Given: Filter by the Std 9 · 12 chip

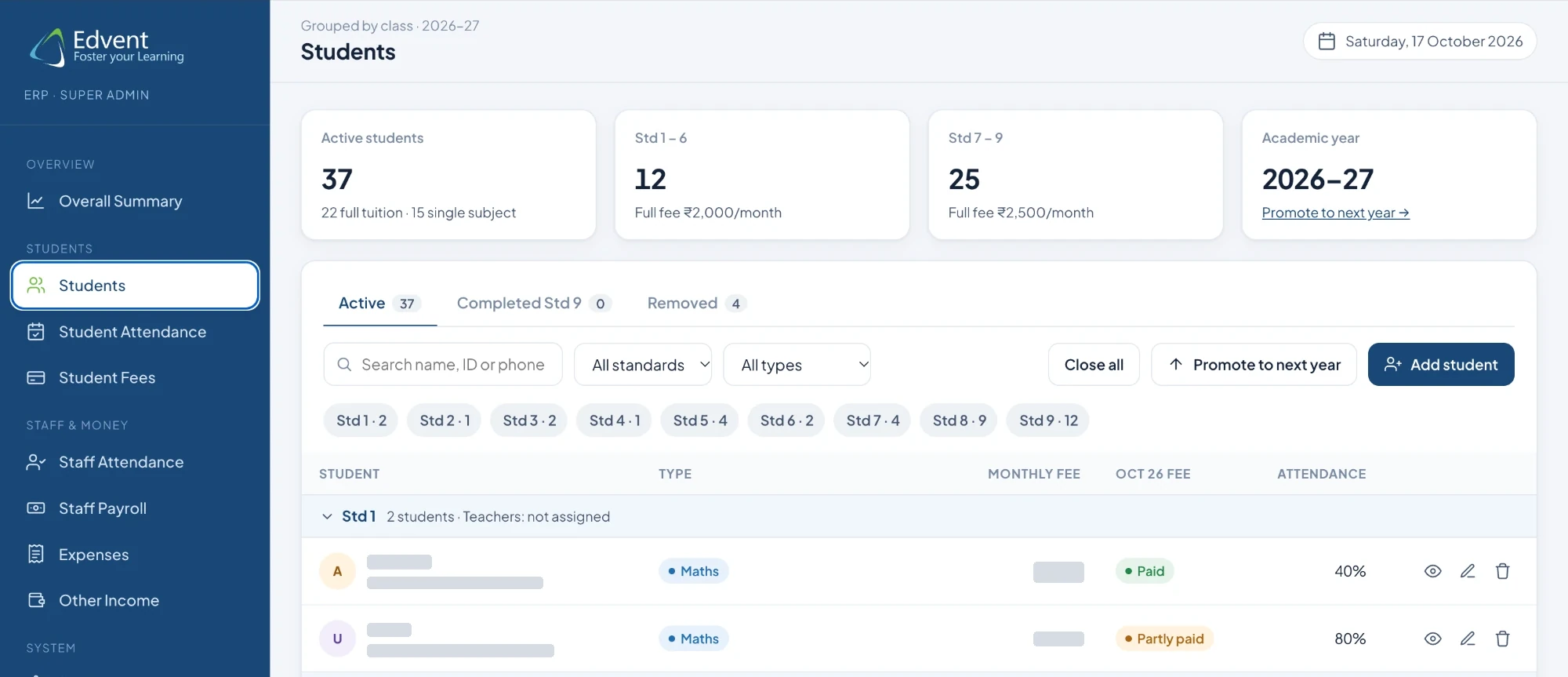Looking at the screenshot, I should 1048,420.
